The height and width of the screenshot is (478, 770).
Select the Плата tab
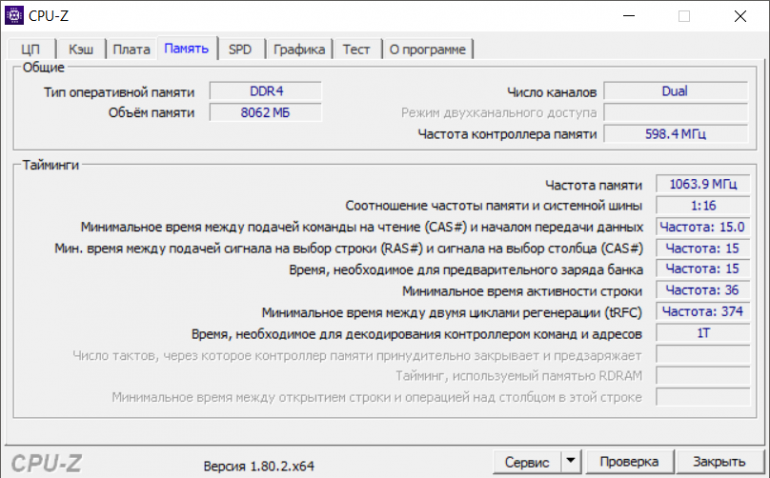point(131,49)
